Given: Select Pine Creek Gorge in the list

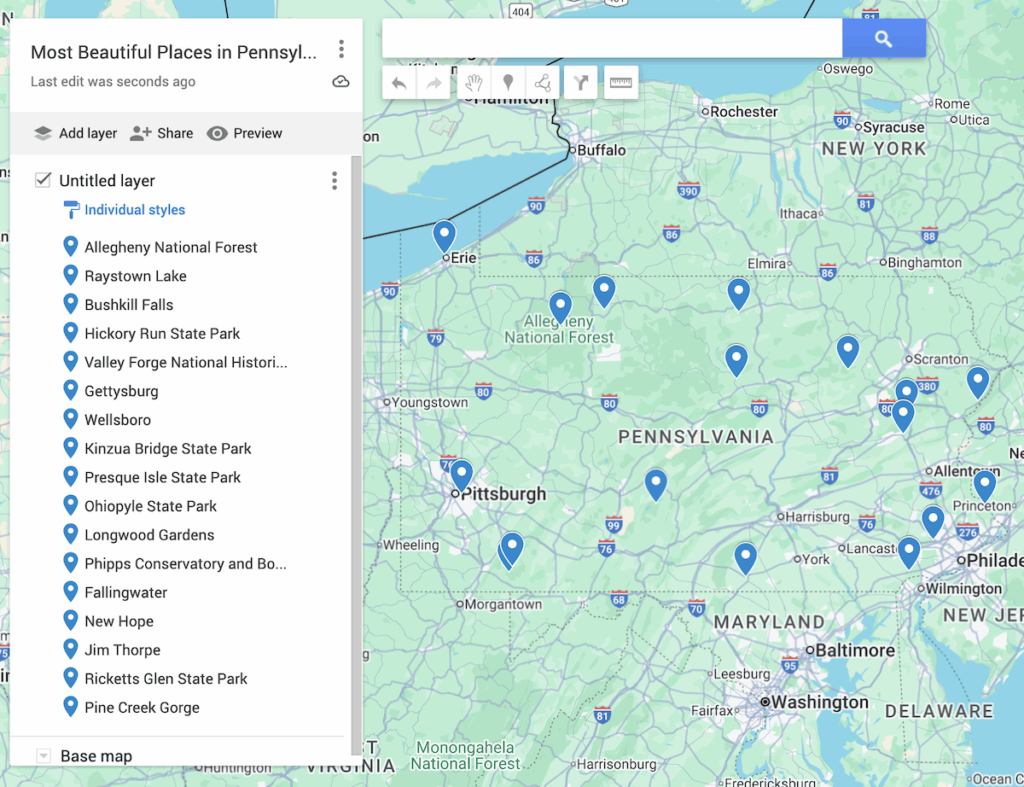Looking at the screenshot, I should coord(142,707).
